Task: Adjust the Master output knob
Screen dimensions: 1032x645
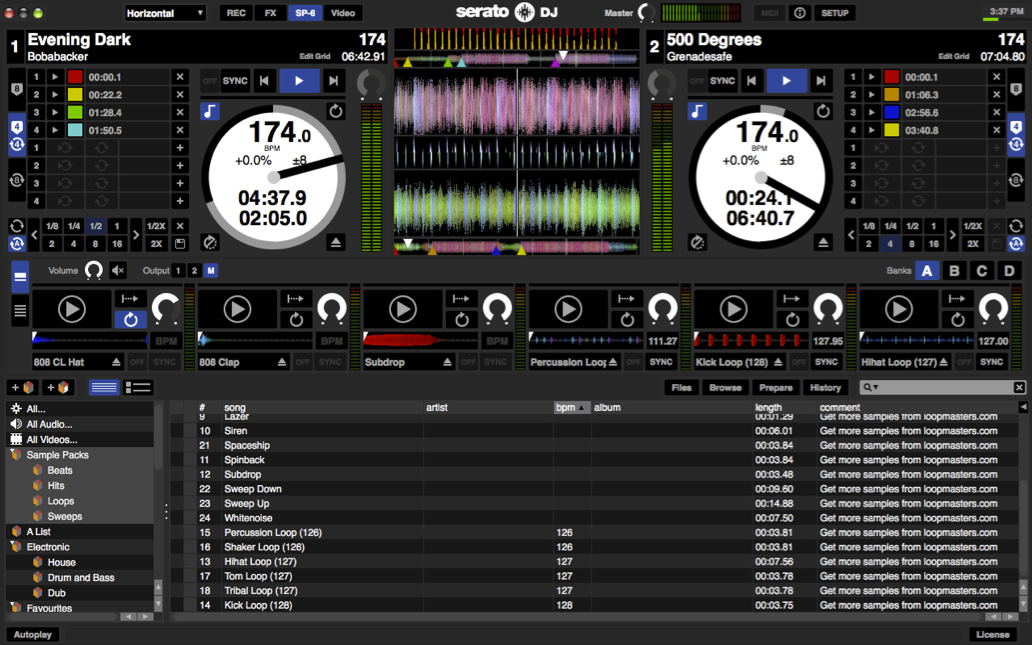Action: pyautogui.click(x=646, y=13)
